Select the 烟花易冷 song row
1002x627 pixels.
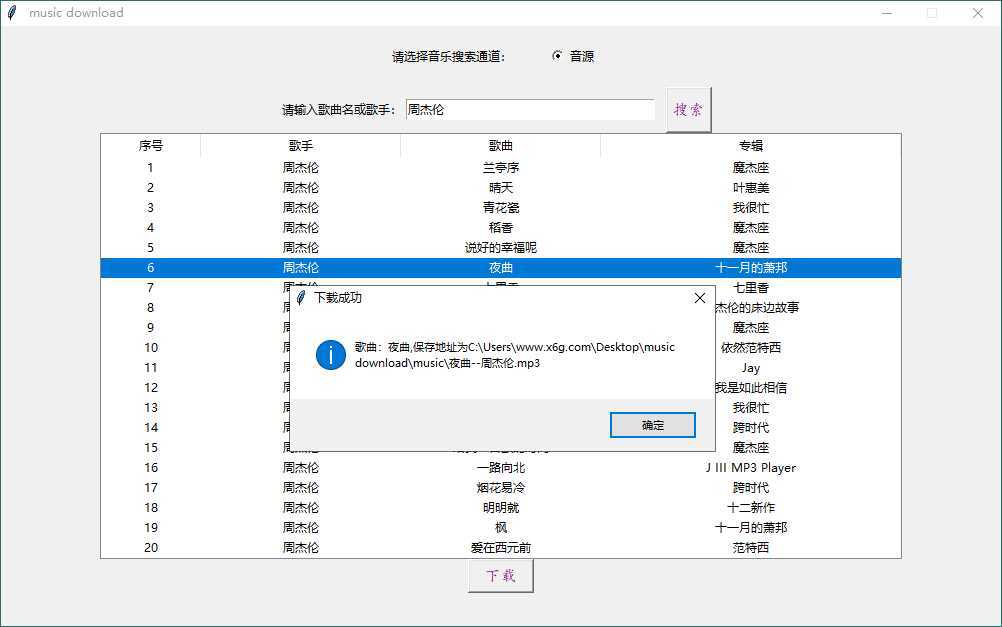click(500, 487)
